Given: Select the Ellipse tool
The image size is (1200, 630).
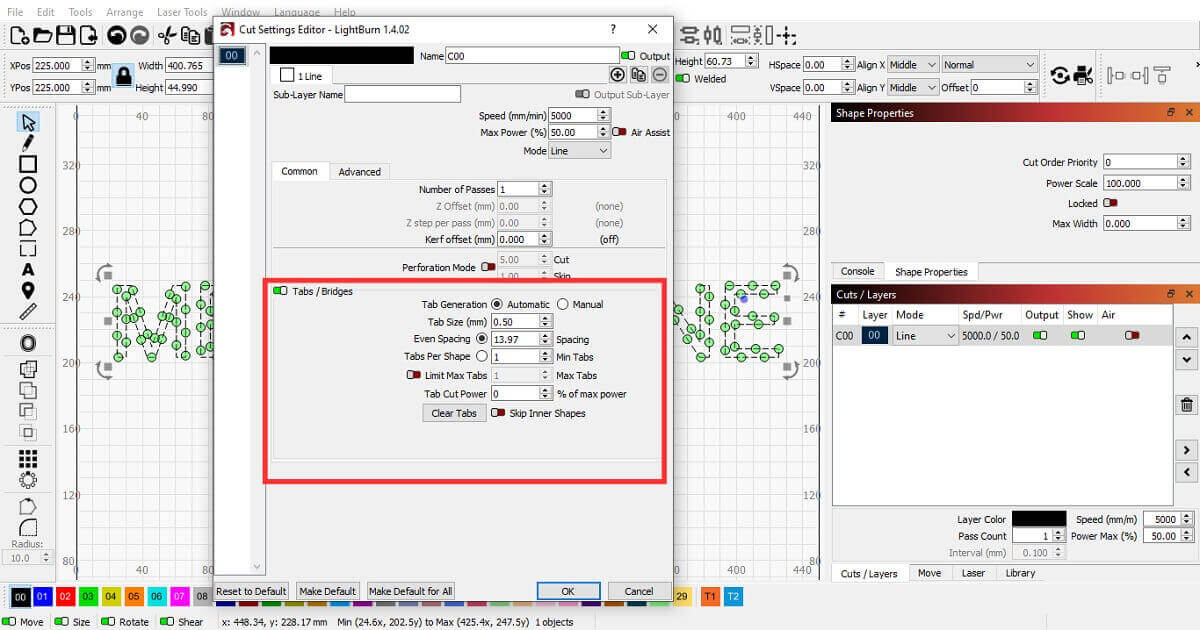Looking at the screenshot, I should pyautogui.click(x=28, y=185).
